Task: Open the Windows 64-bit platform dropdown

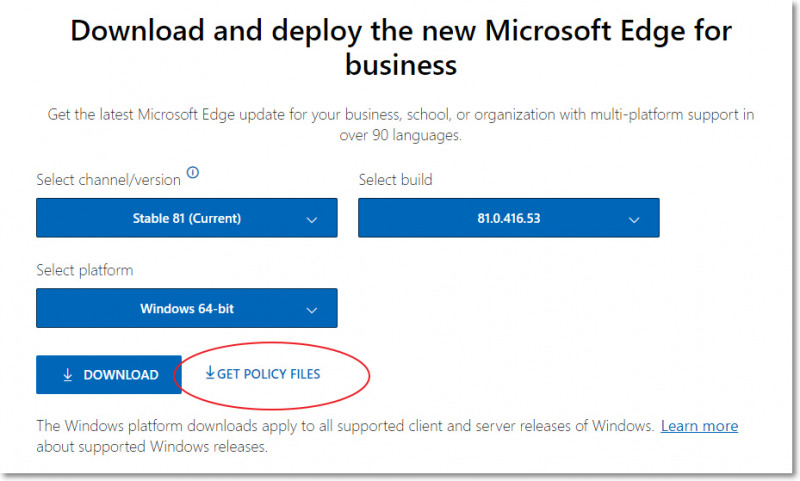Action: (x=187, y=308)
